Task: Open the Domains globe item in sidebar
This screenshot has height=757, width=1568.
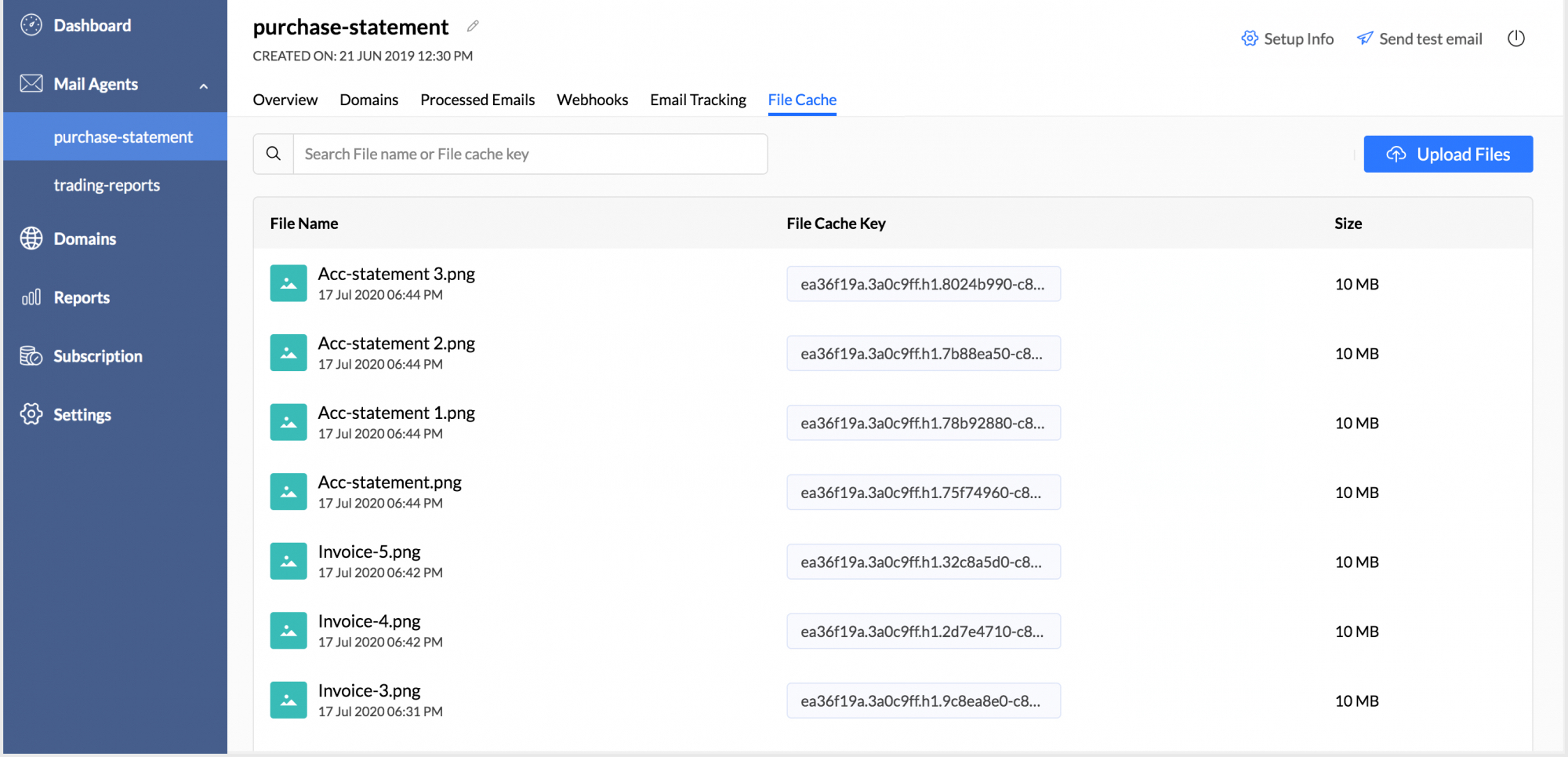Action: [x=84, y=238]
